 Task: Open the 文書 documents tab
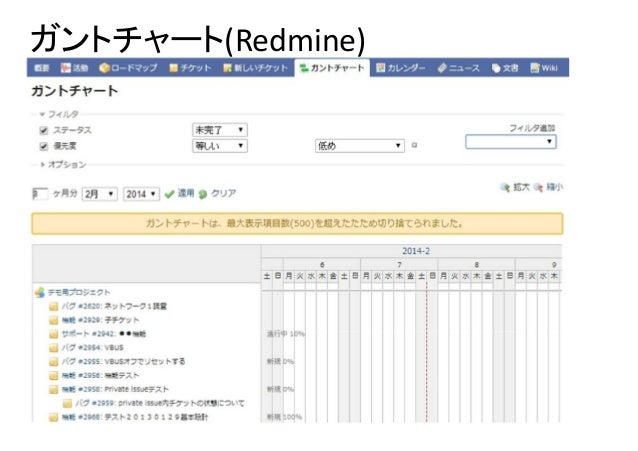click(505, 68)
